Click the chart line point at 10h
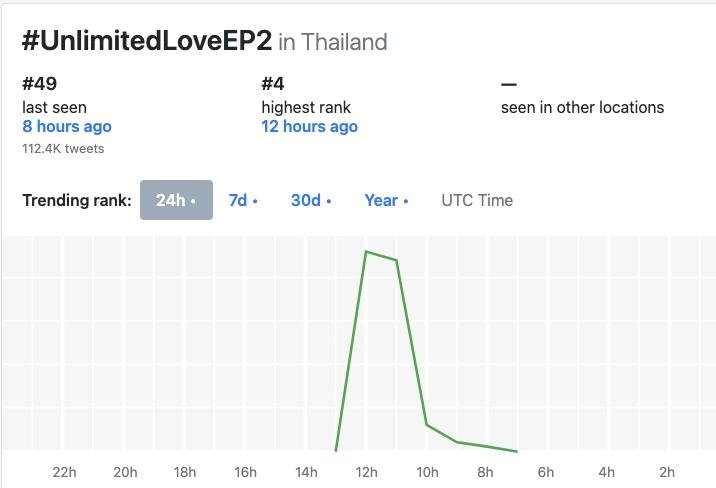Screen dimensions: 716x488 click(427, 425)
